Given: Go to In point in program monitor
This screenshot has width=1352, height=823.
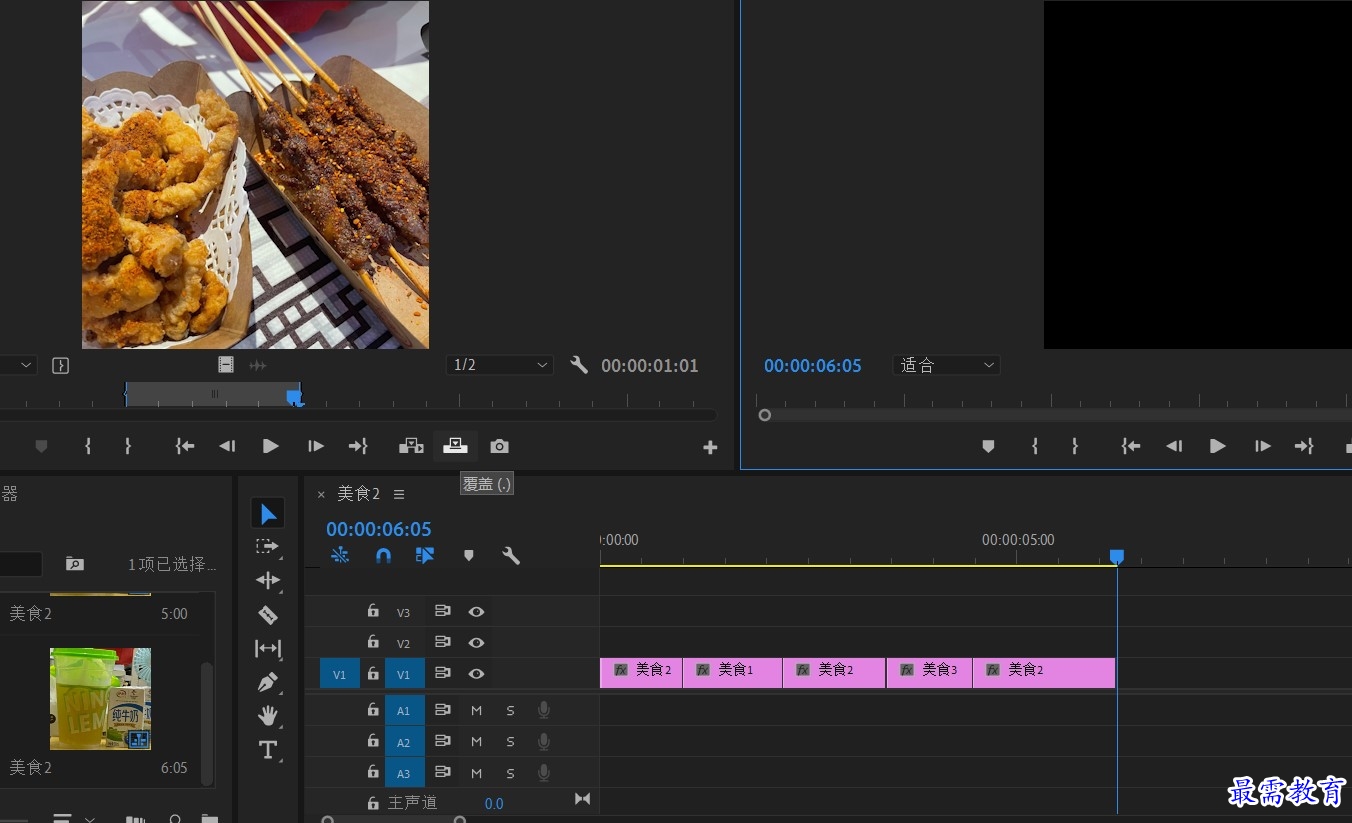Looking at the screenshot, I should [1131, 447].
